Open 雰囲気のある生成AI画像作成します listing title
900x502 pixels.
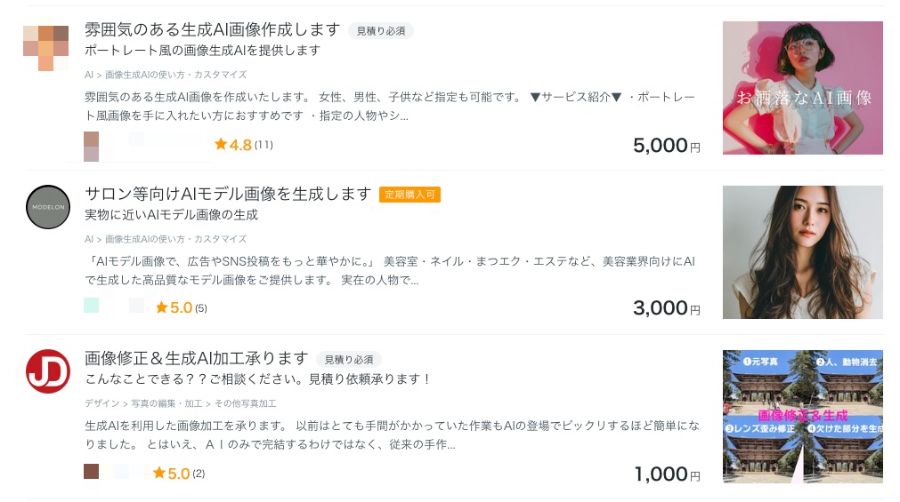(212, 29)
